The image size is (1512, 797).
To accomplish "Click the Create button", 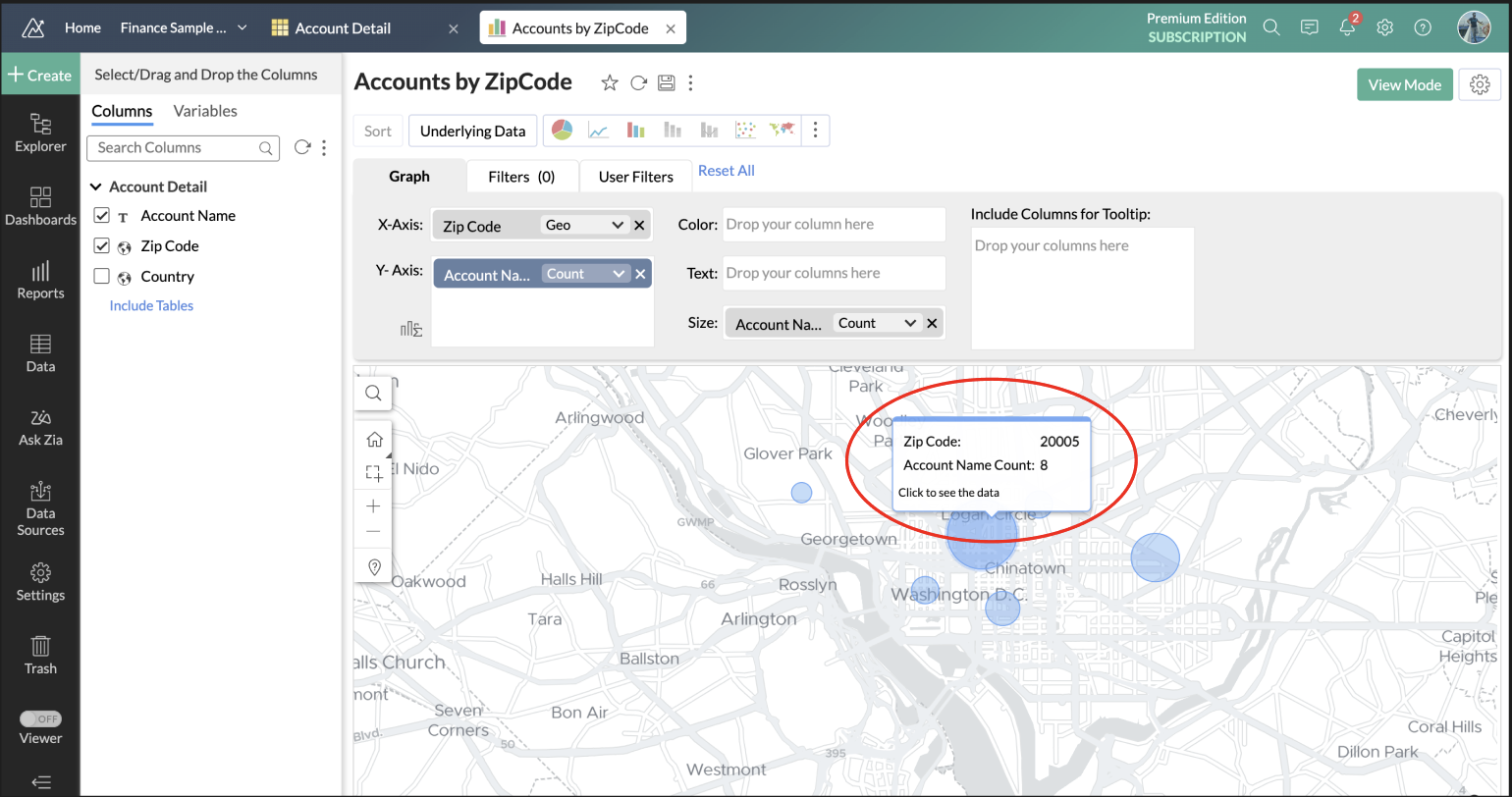I will 40,75.
